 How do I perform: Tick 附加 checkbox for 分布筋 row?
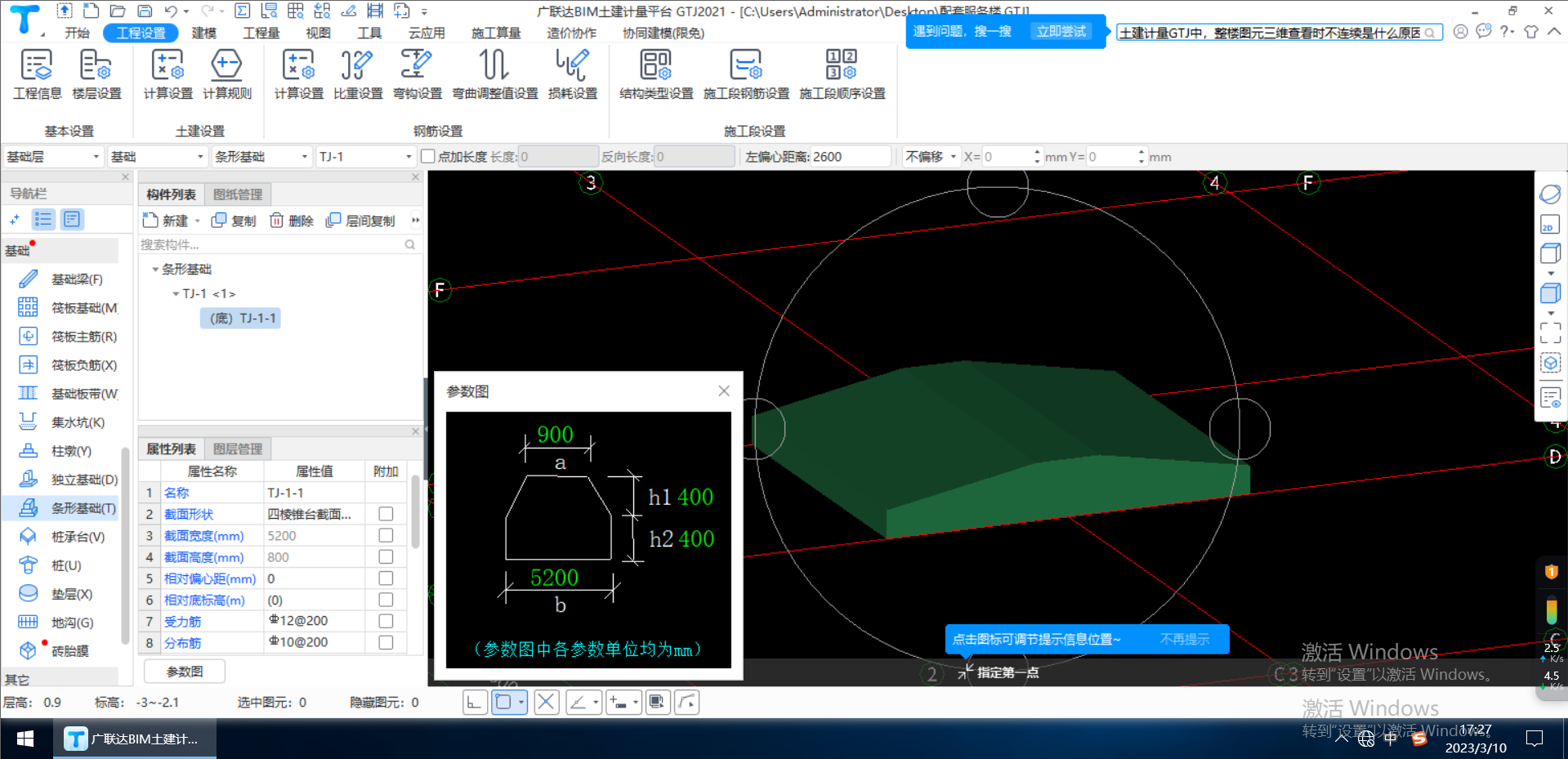point(386,642)
